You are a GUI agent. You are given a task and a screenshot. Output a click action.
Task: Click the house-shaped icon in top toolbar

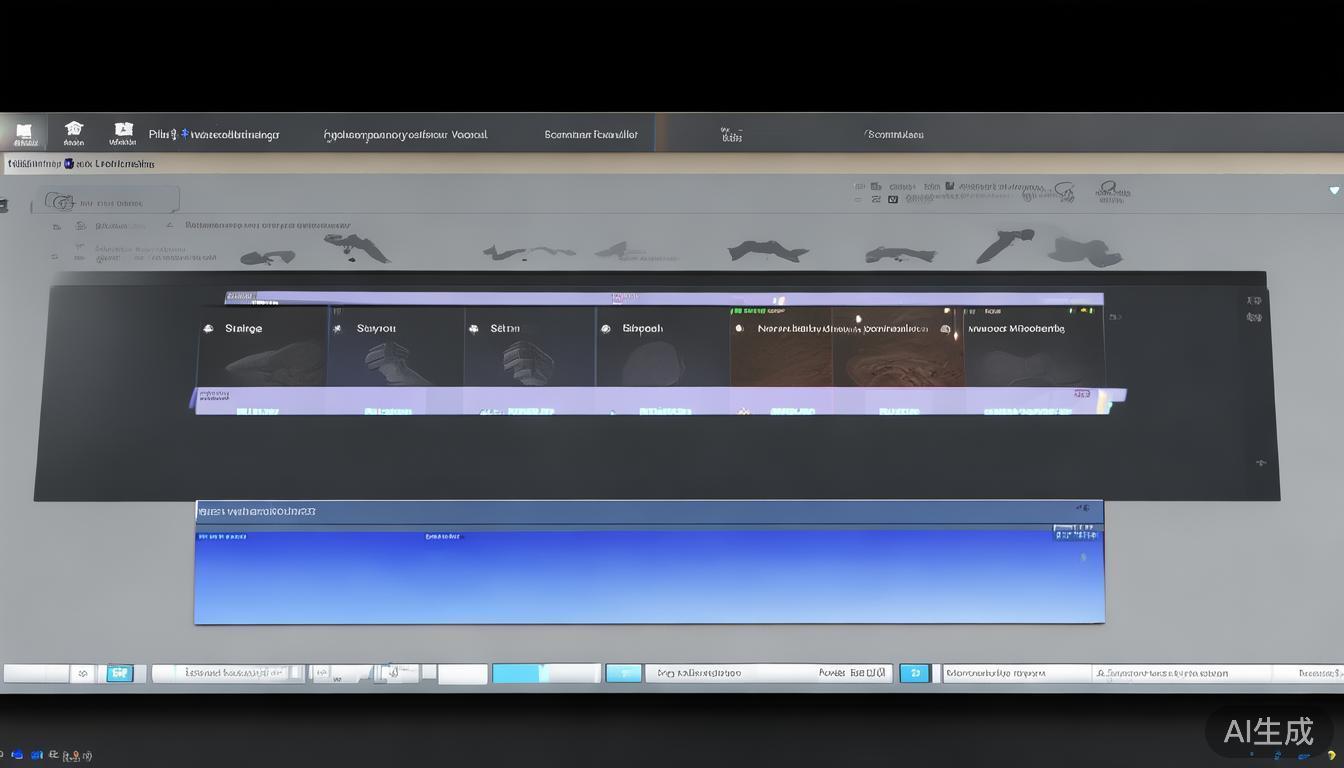(74, 131)
